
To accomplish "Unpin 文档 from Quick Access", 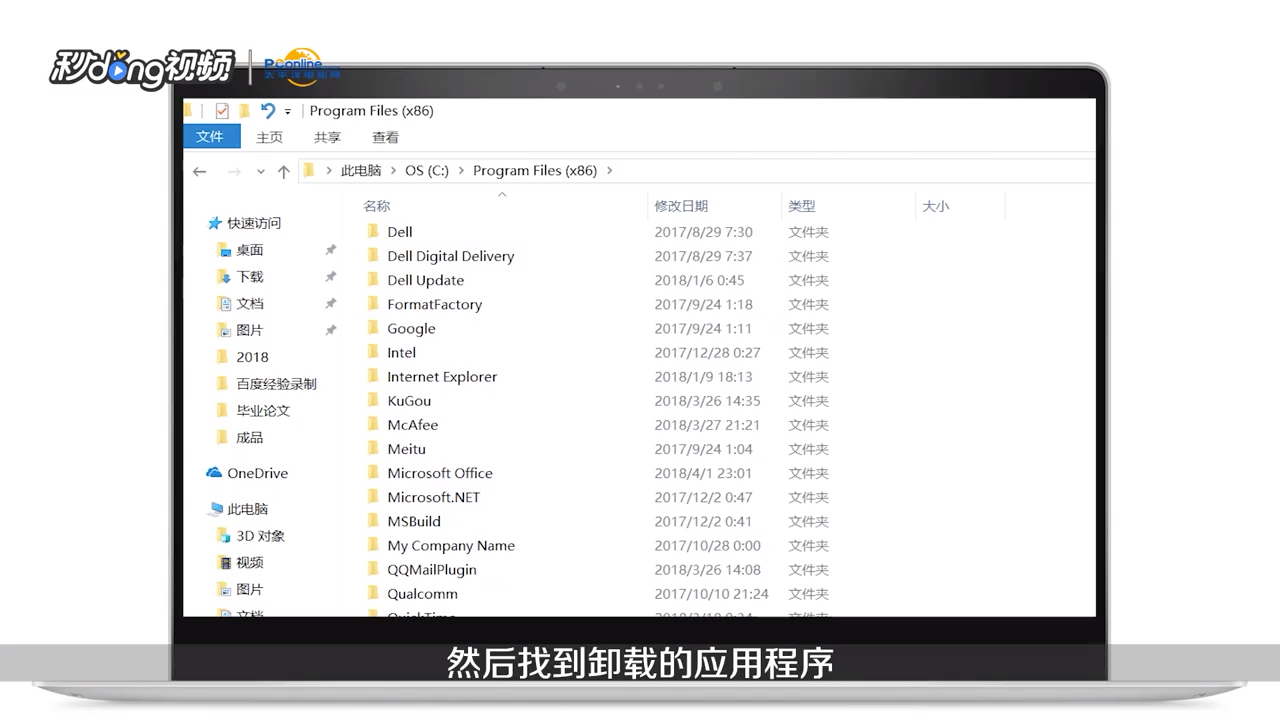I will pyautogui.click(x=331, y=303).
